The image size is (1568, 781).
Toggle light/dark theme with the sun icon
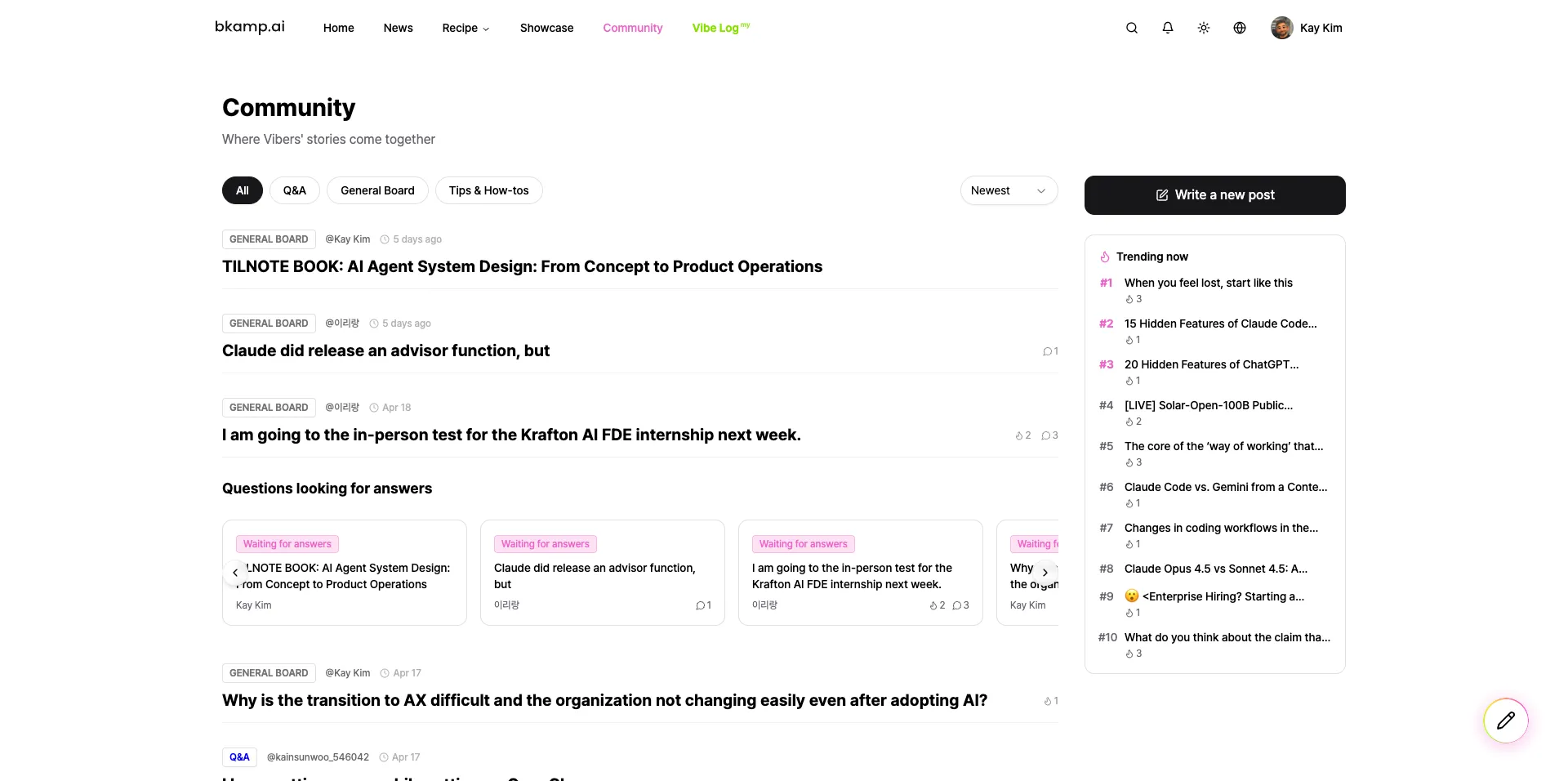coord(1203,27)
